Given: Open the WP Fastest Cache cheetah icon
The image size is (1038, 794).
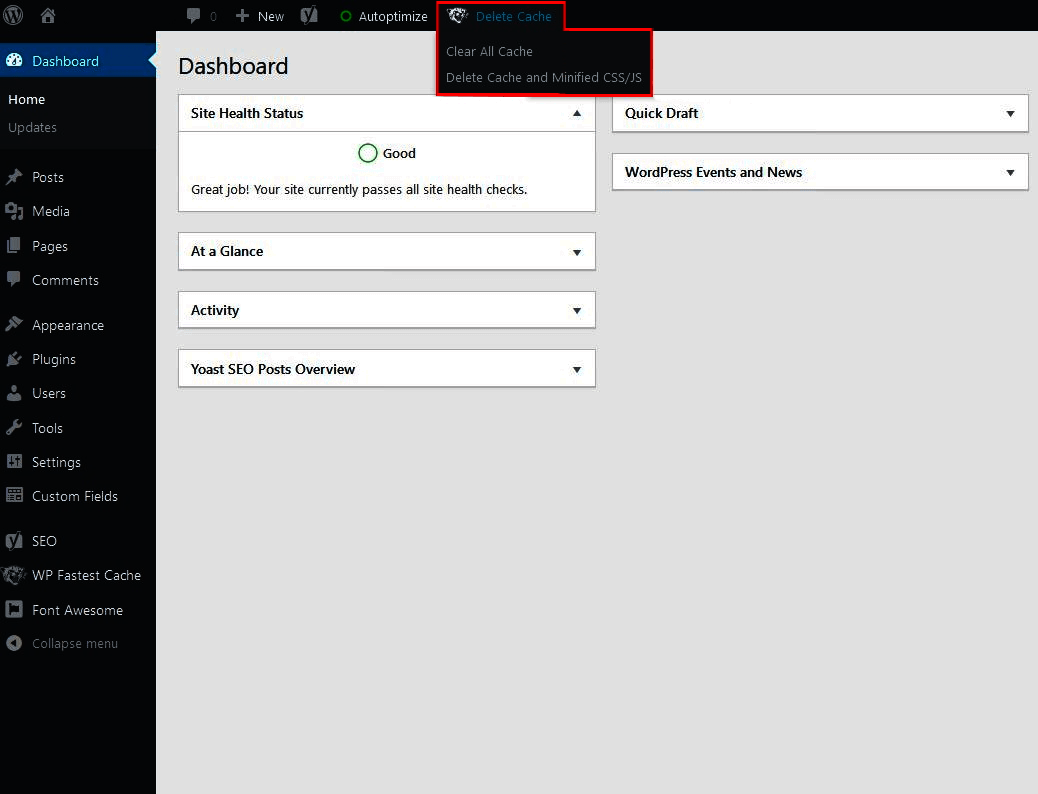Looking at the screenshot, I should point(16,575).
